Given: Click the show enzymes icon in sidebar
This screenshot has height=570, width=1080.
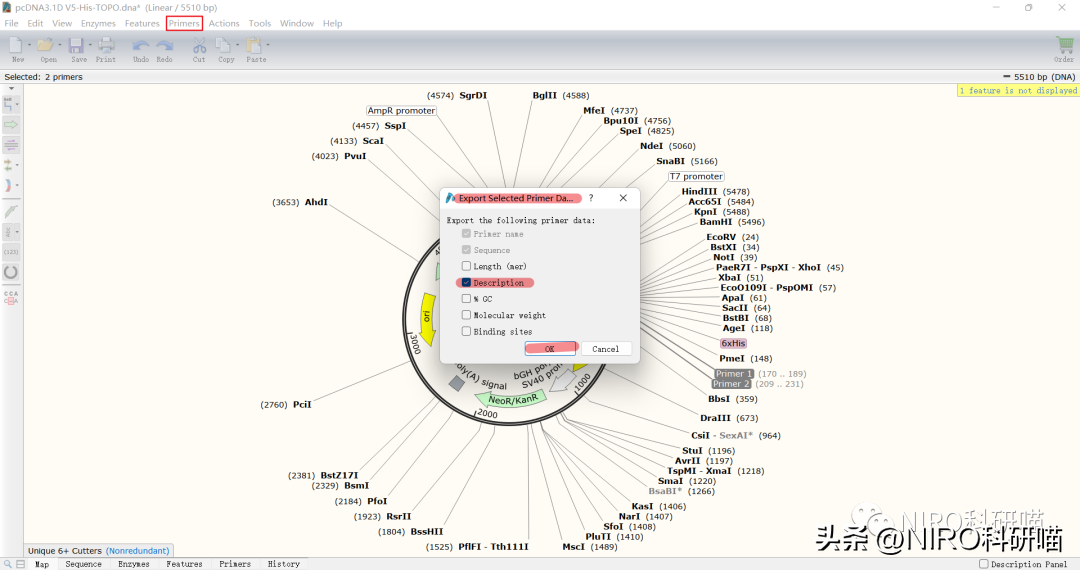Looking at the screenshot, I should point(11,103).
